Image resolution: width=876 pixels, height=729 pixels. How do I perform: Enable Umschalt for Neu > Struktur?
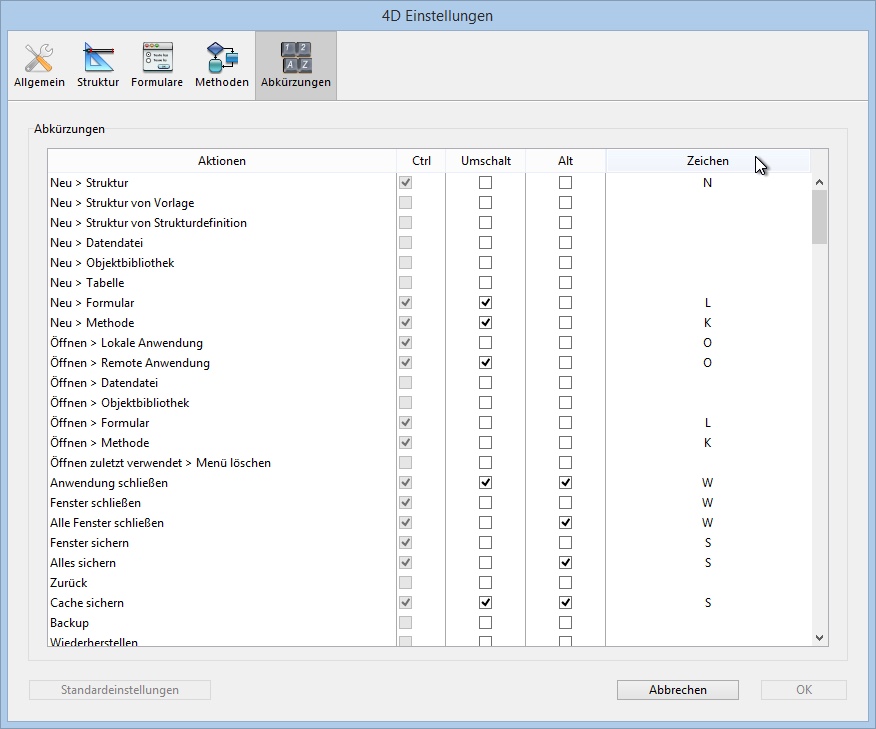[x=485, y=183]
